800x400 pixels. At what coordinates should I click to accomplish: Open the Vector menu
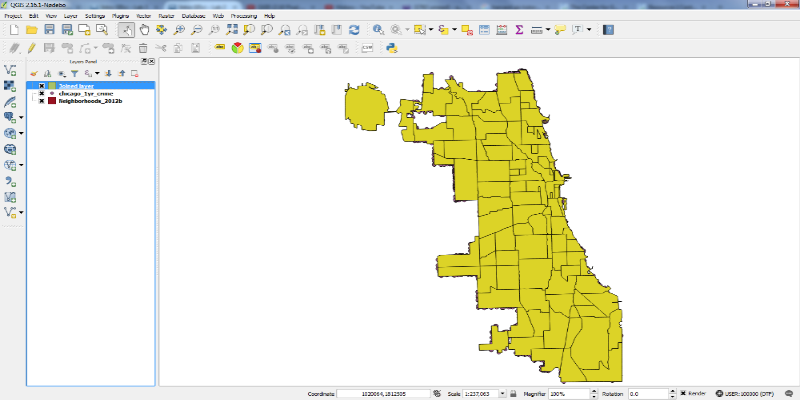144,17
